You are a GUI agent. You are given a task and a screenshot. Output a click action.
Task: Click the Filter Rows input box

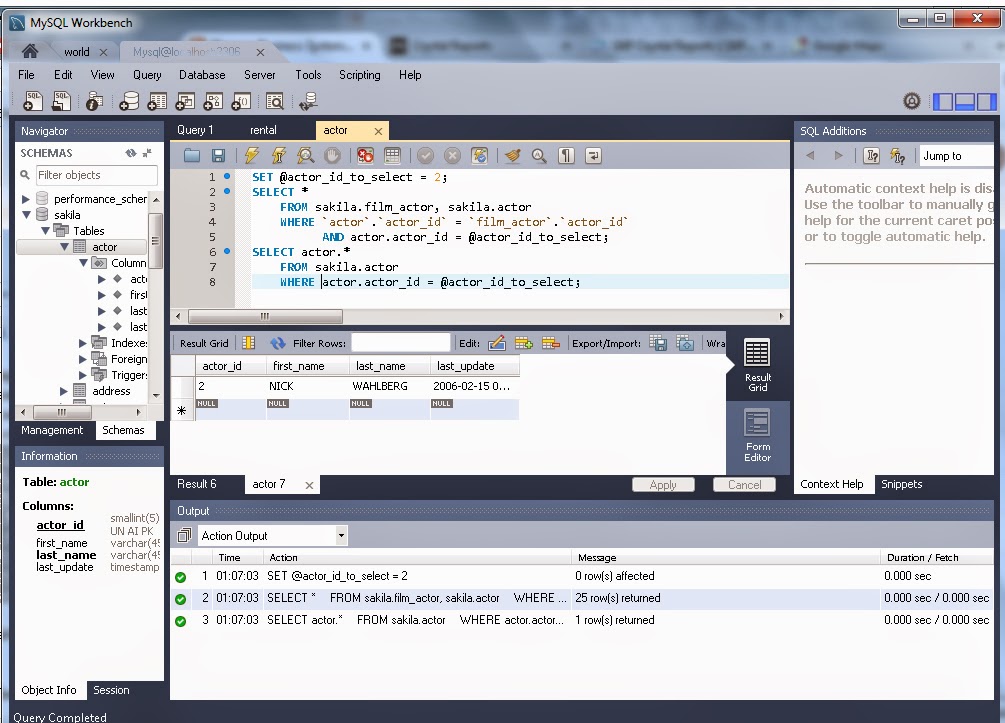click(401, 343)
